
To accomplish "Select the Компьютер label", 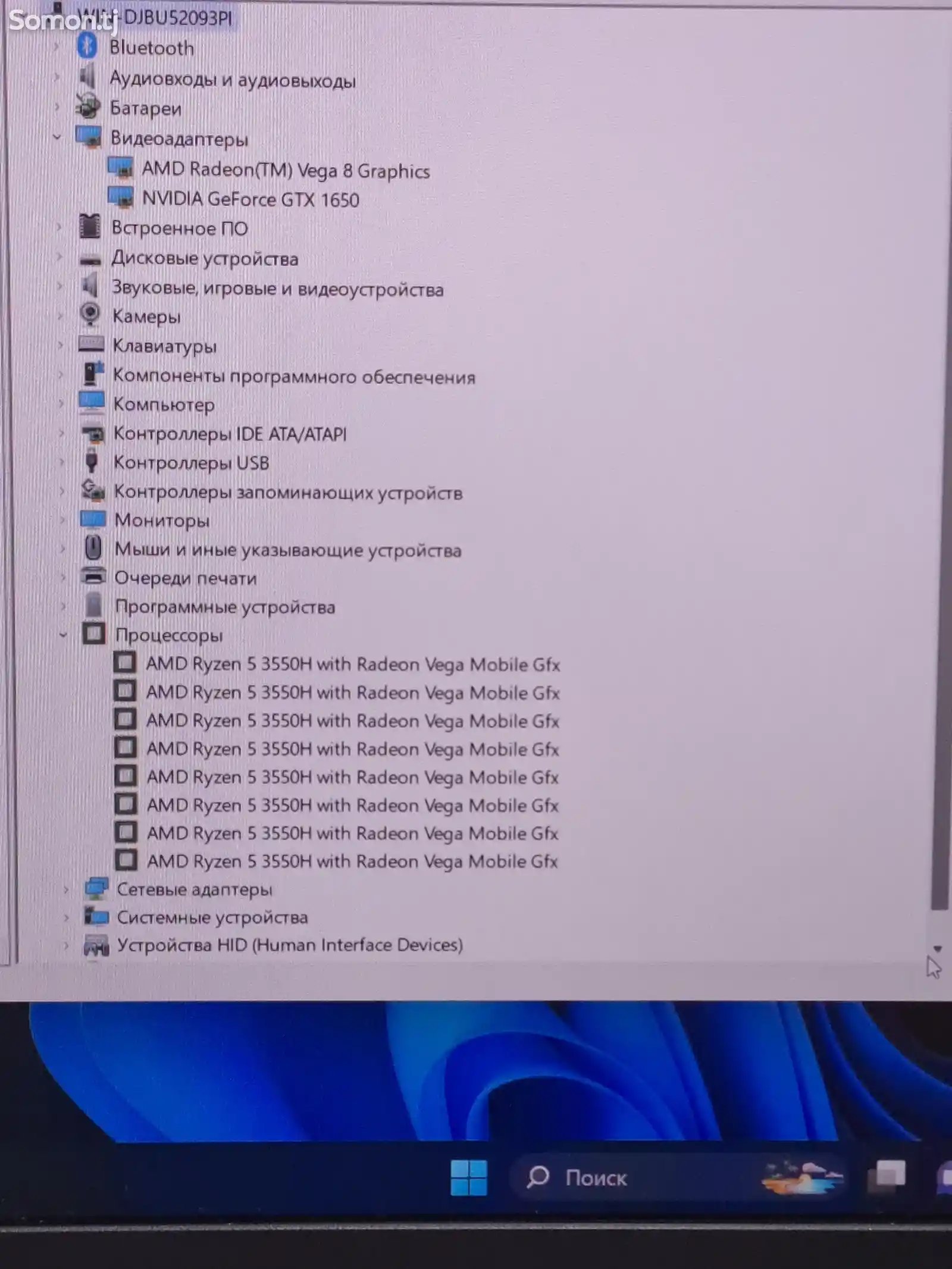I will (x=164, y=404).
